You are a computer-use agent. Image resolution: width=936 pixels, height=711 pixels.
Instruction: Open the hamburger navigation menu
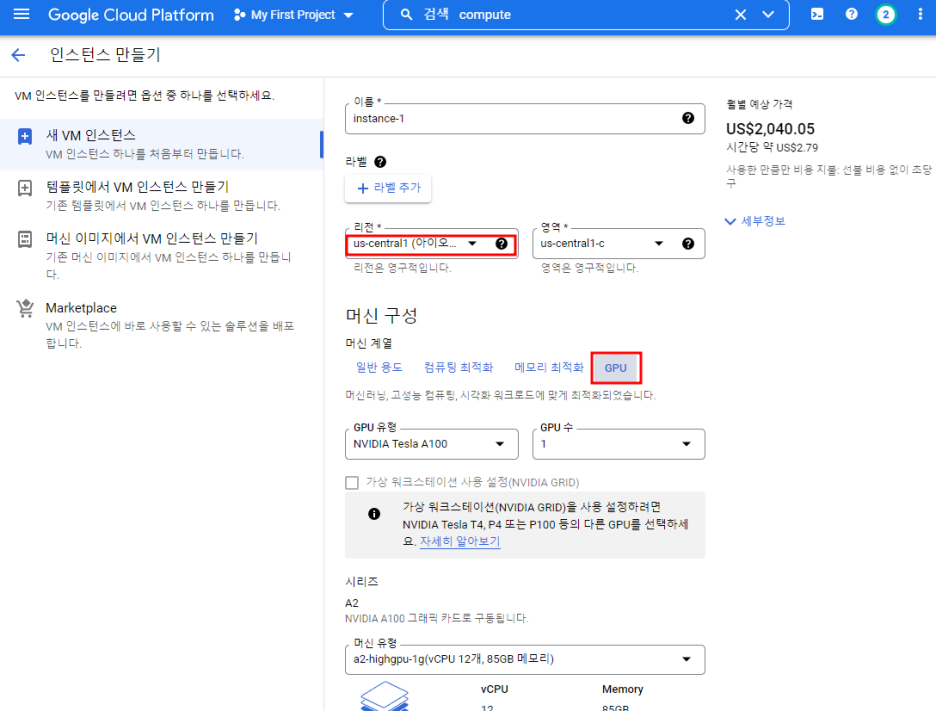click(x=21, y=14)
